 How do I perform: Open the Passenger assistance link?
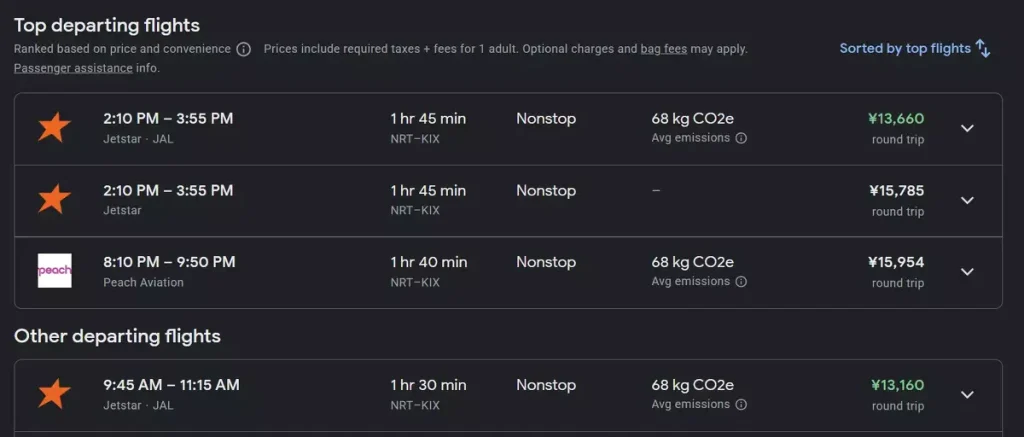pos(73,68)
